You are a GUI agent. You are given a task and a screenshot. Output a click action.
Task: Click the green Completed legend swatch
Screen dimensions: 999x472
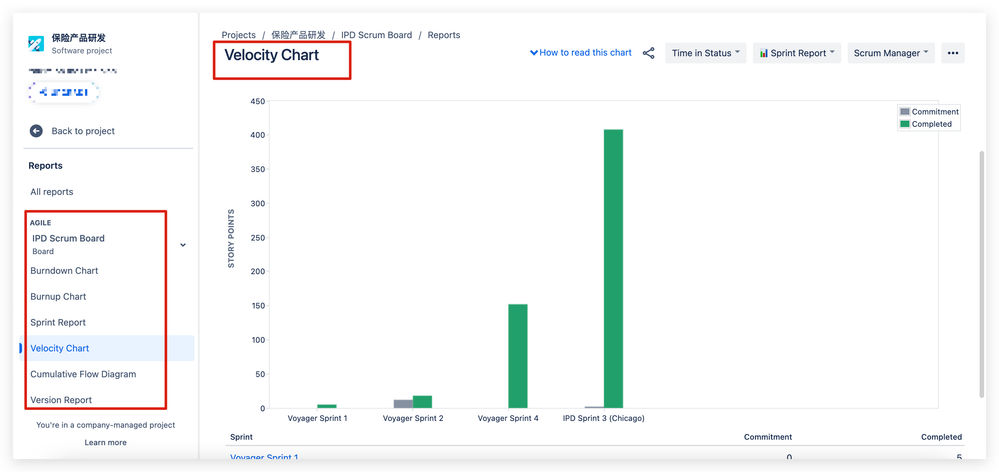pos(904,124)
